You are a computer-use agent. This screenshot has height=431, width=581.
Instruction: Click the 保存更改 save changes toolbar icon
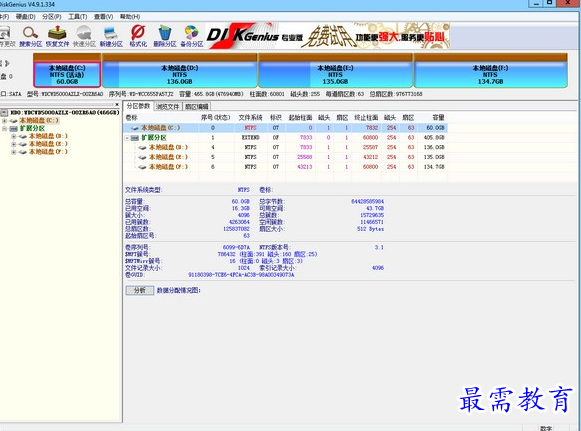point(5,33)
